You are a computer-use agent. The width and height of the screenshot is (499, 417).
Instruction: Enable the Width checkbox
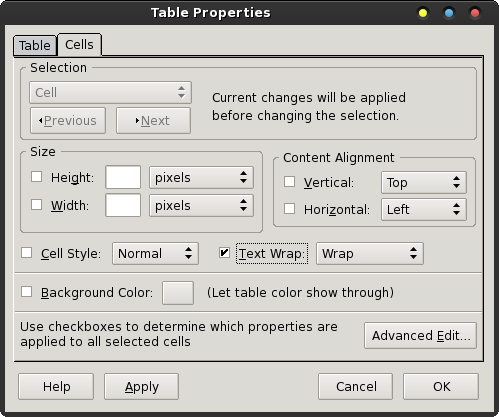[x=36, y=205]
